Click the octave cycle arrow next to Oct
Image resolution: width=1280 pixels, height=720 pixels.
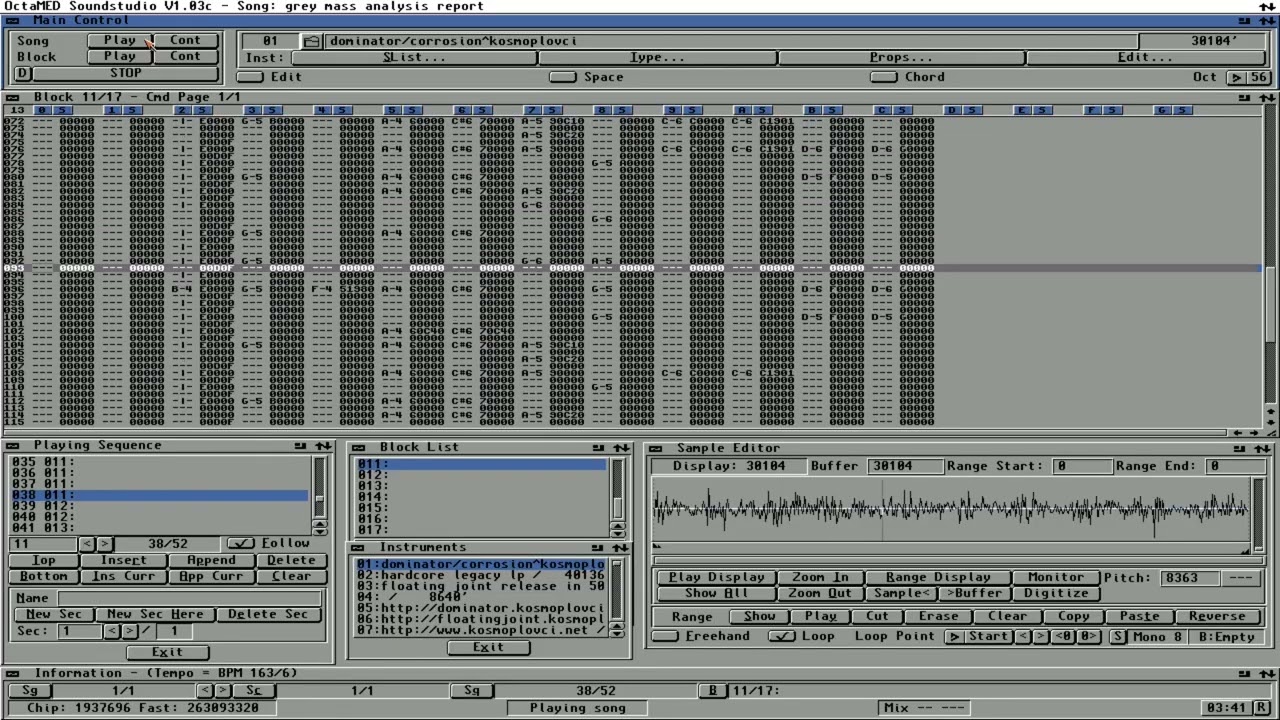pyautogui.click(x=1236, y=77)
